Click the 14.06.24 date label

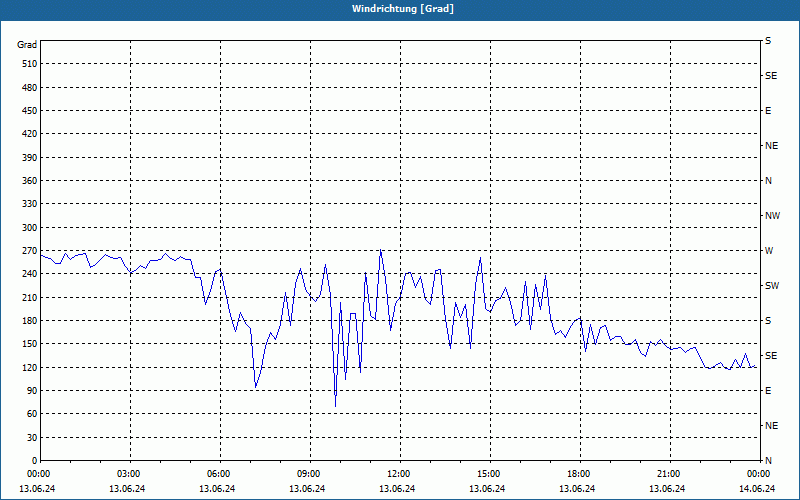pos(757,489)
